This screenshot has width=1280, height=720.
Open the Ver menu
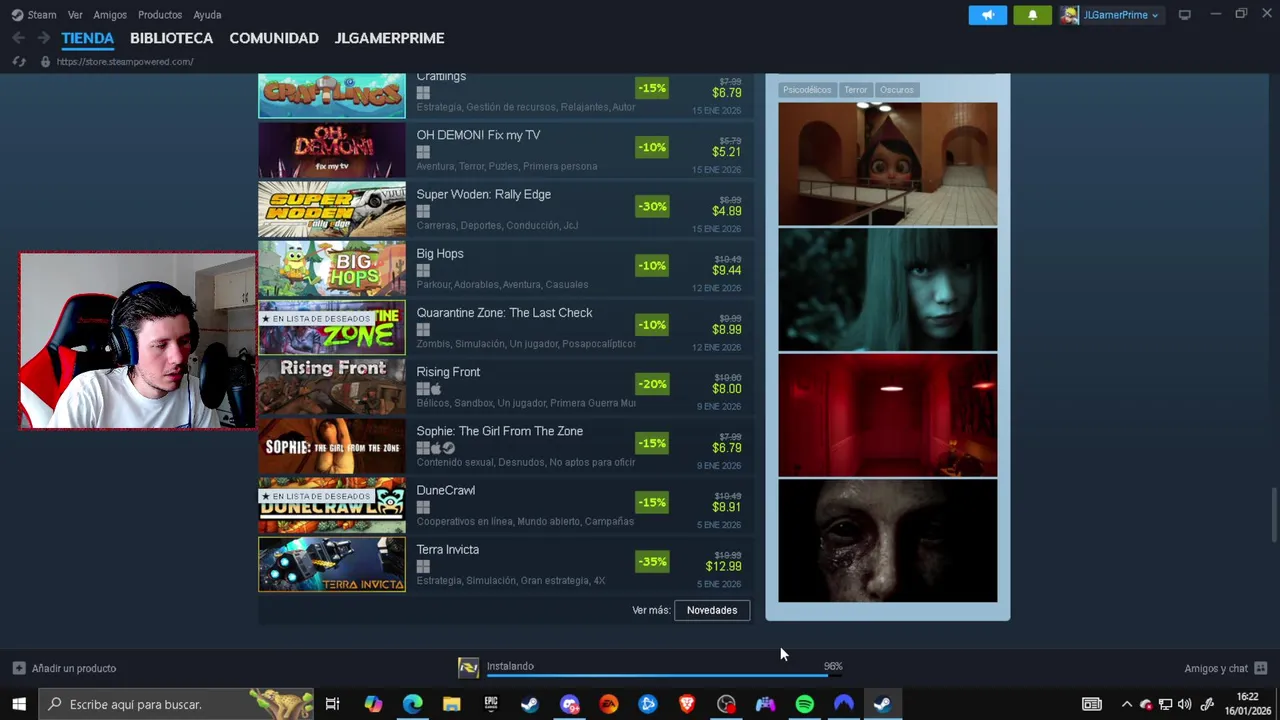75,15
